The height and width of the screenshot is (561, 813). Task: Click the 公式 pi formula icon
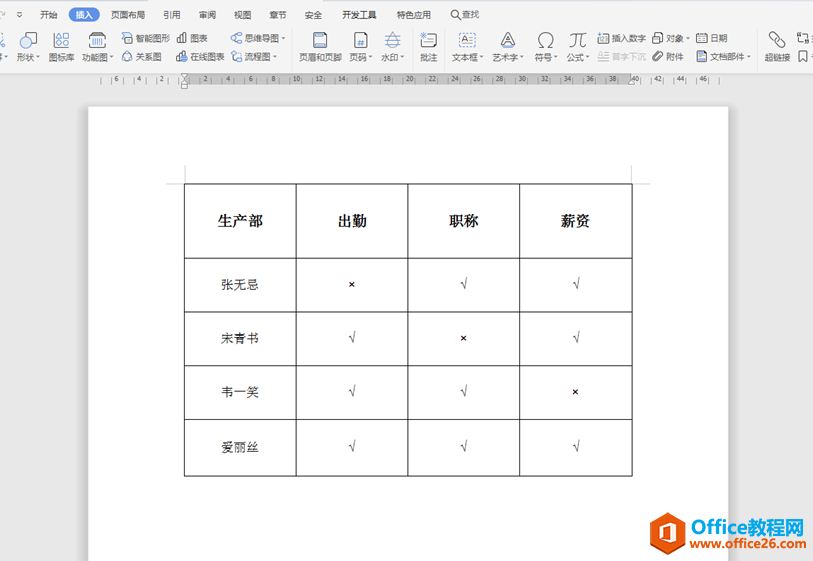click(577, 40)
